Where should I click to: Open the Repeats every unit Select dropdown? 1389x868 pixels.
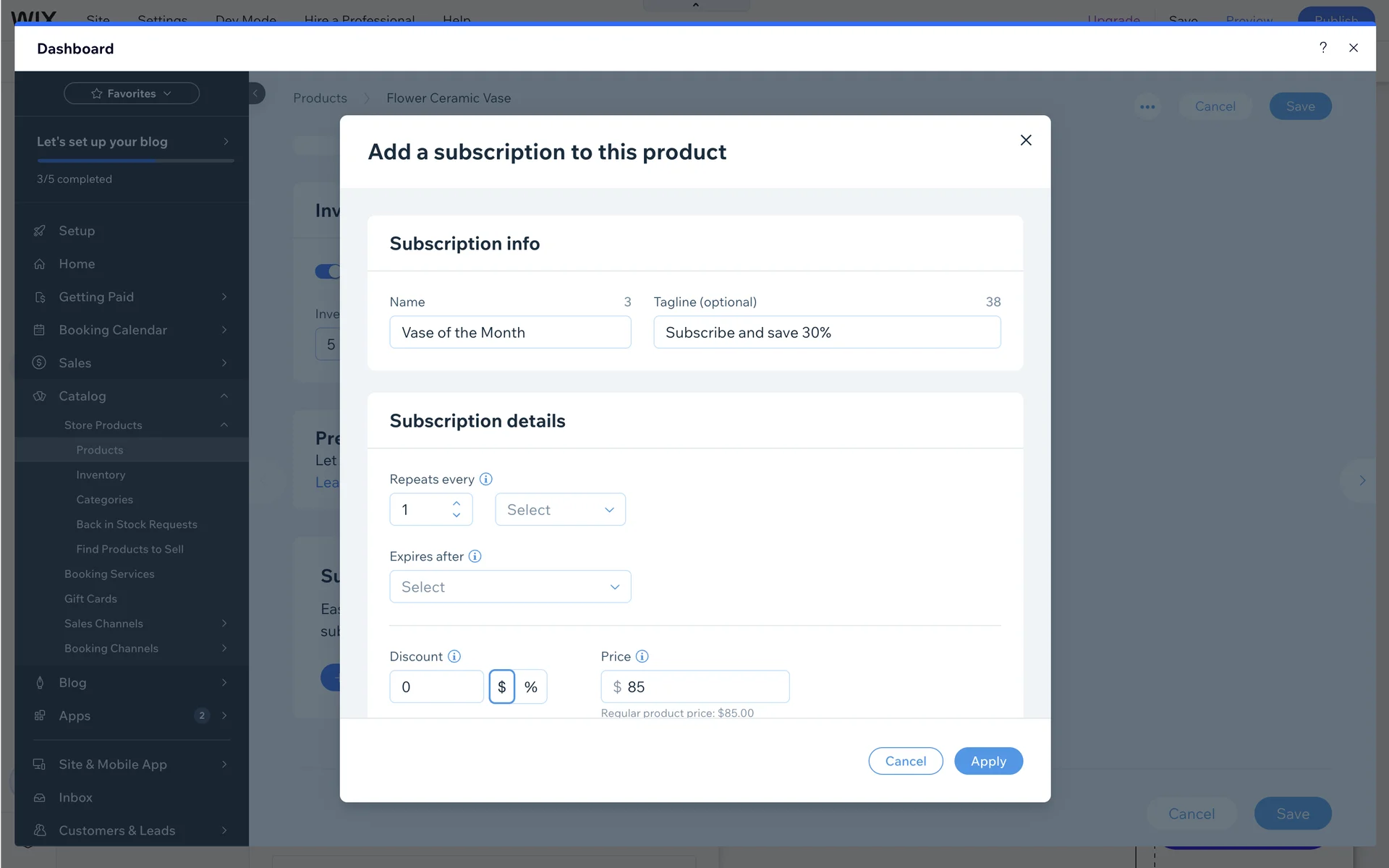560,509
